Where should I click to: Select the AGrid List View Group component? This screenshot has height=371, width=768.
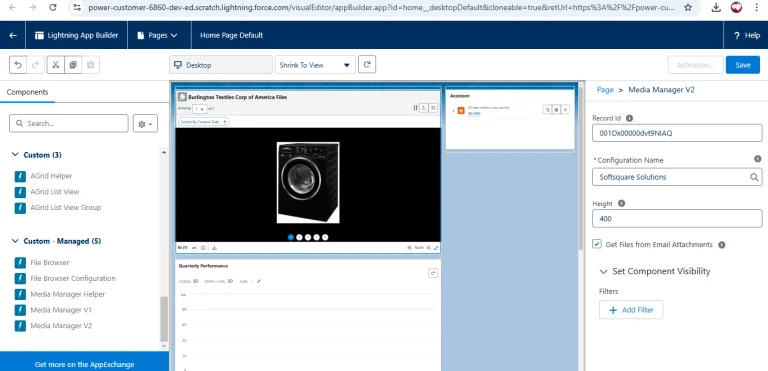click(x=66, y=207)
